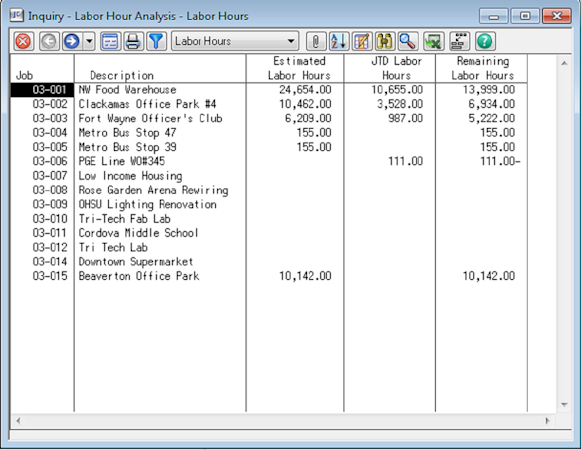Click the A-Z sort icon
The height and width of the screenshot is (450, 581).
point(339,41)
